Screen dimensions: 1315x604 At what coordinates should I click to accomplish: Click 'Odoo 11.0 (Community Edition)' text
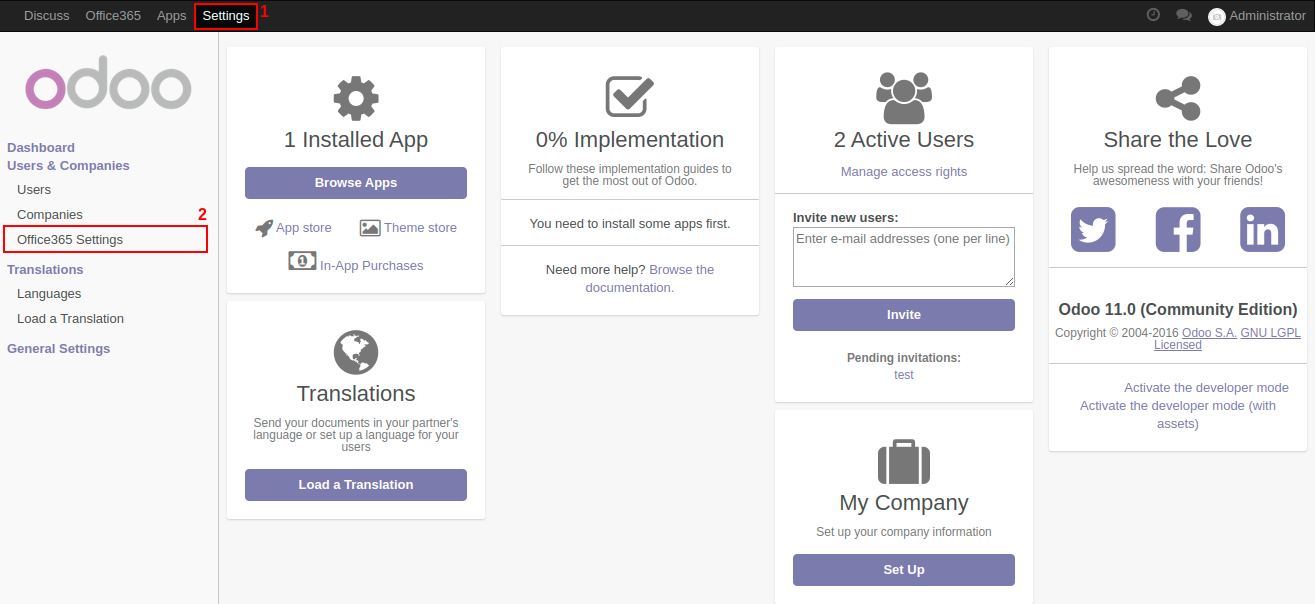[1178, 309]
